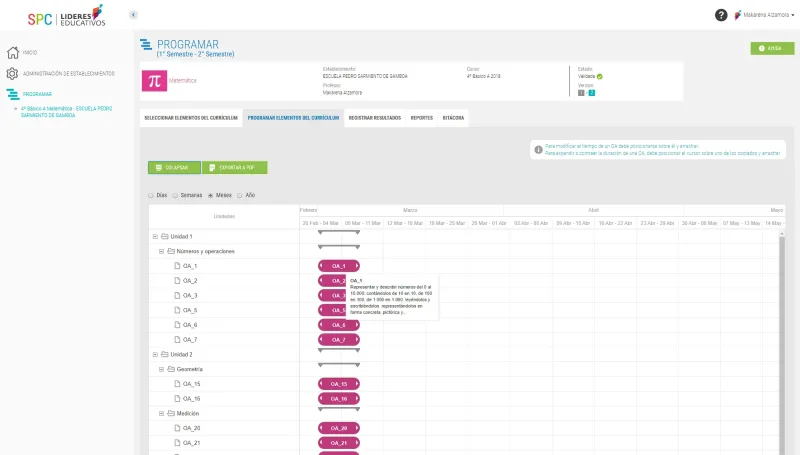This screenshot has width=800, height=455.
Task: Select version 1 badge
Action: pyautogui.click(x=581, y=93)
